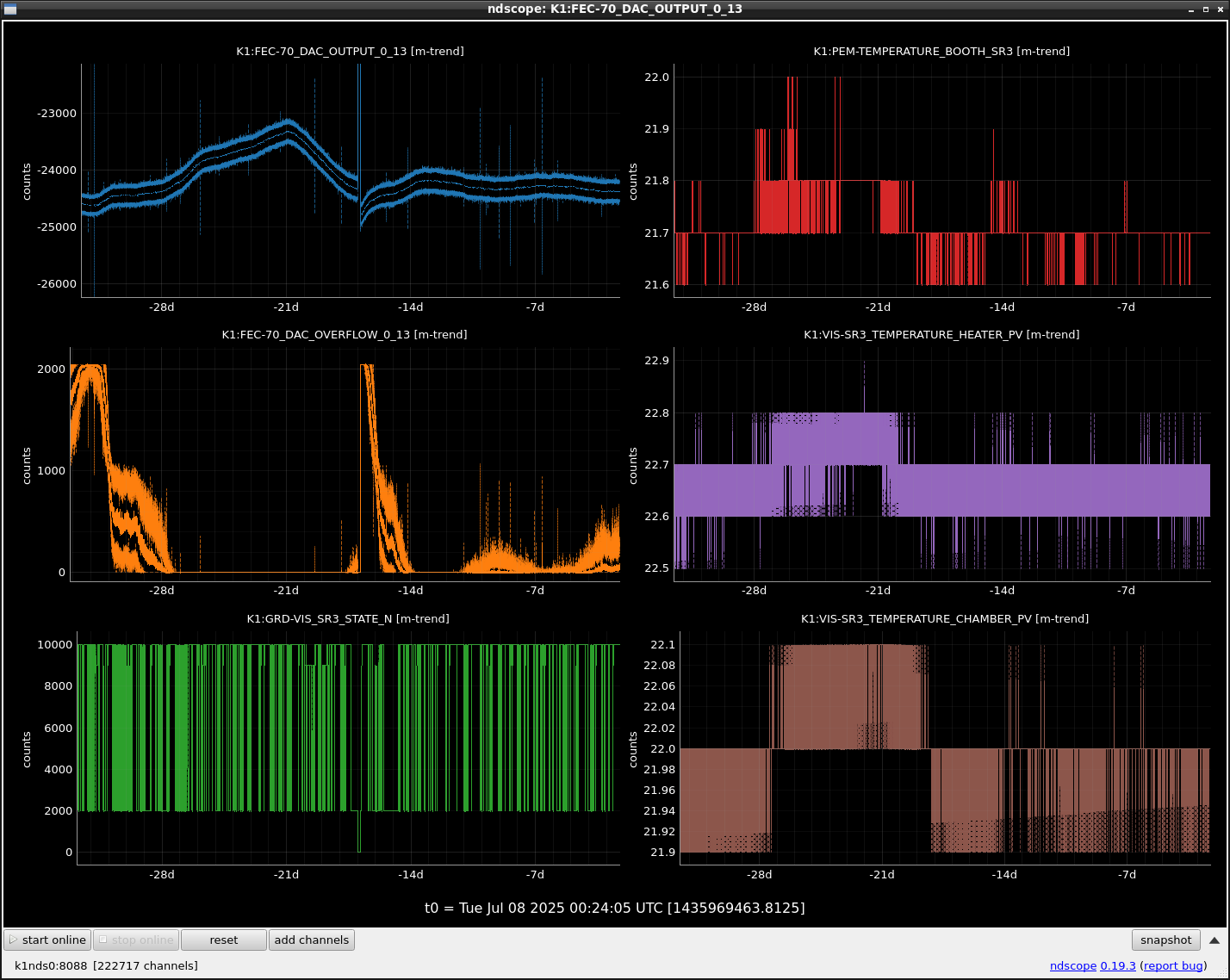Screen dimensions: 1230x980
Task: Close the ndscope window
Action: coord(1220,9)
